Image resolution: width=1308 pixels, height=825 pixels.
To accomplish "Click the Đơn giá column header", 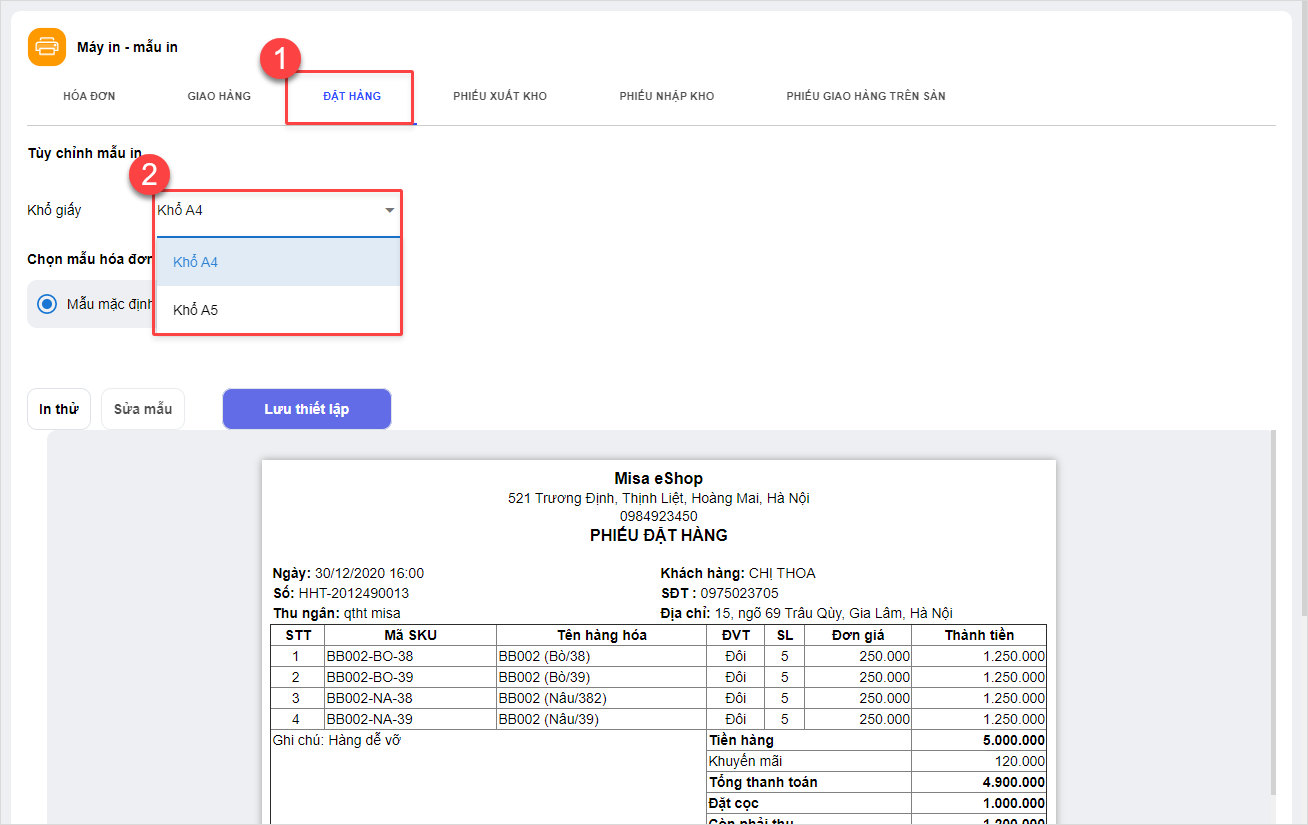I will (858, 635).
